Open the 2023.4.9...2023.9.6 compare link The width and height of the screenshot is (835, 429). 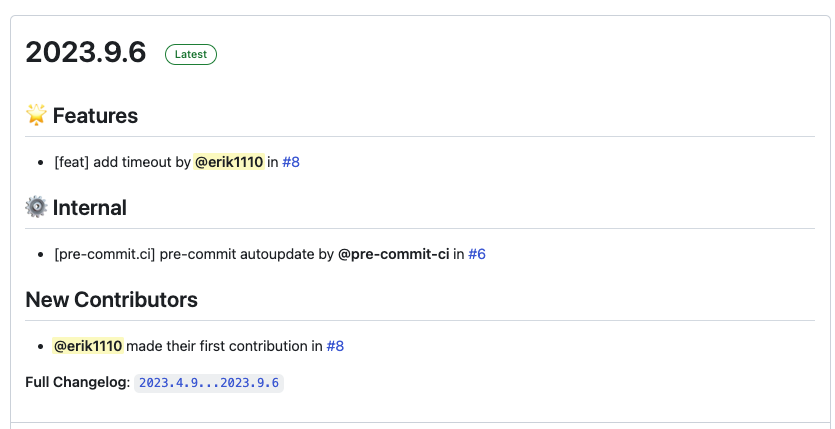tap(210, 383)
